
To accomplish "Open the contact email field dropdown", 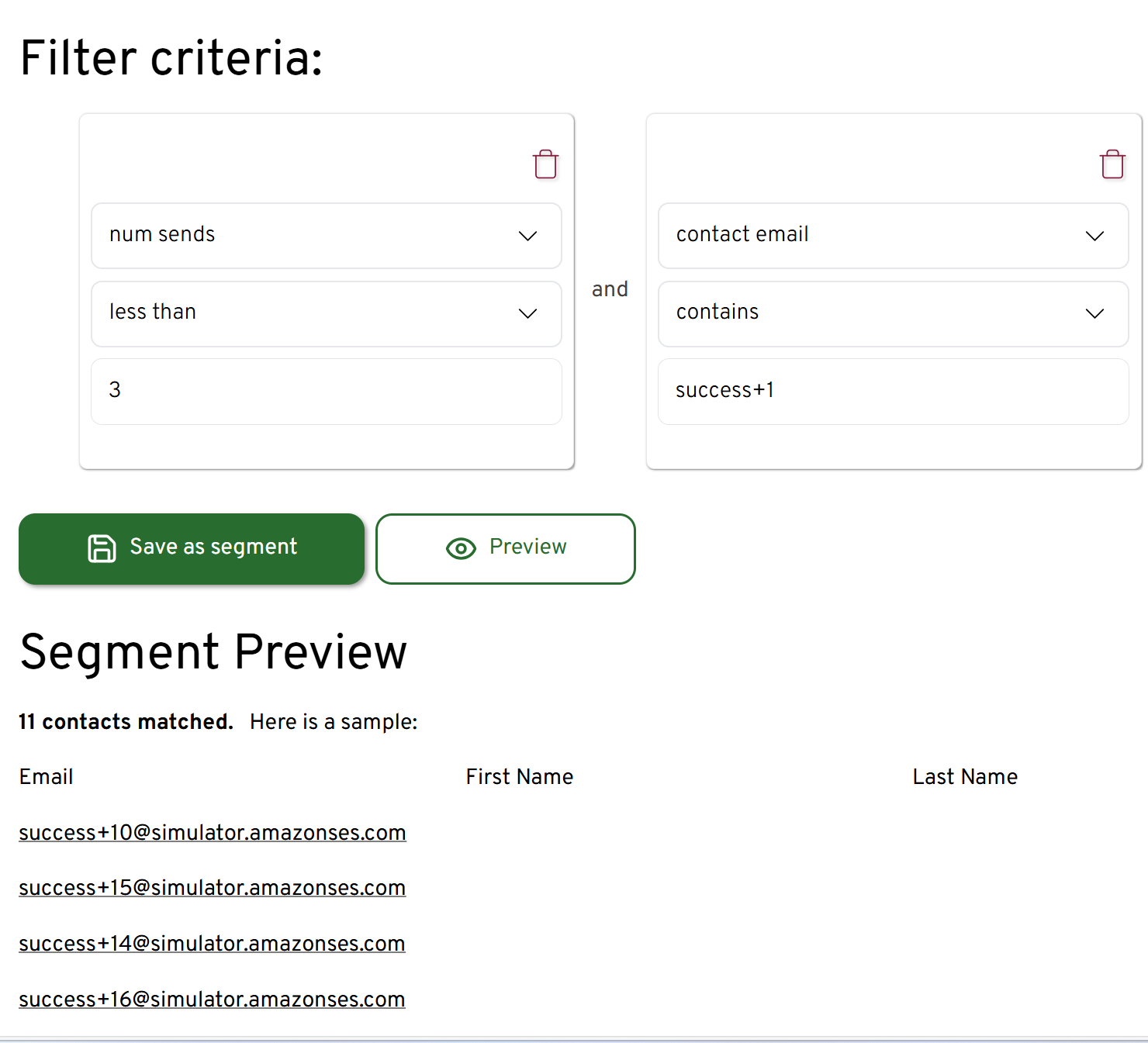I will pyautogui.click(x=892, y=236).
